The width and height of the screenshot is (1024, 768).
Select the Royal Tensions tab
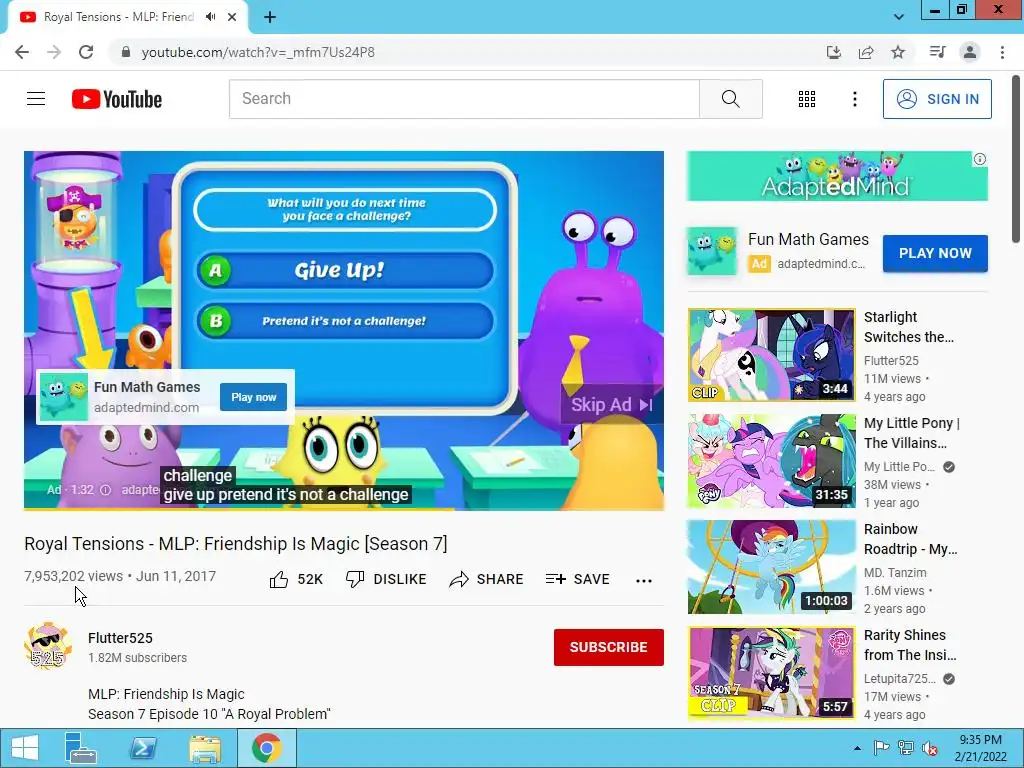click(x=127, y=17)
